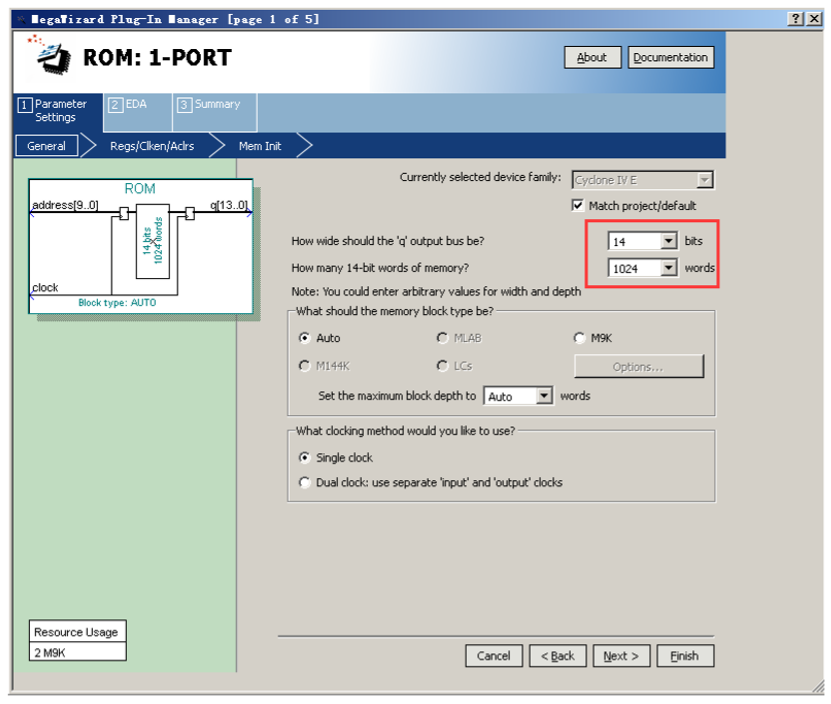Viewport: 831px width, 704px height.
Task: Click the Finish button
Action: click(x=685, y=656)
